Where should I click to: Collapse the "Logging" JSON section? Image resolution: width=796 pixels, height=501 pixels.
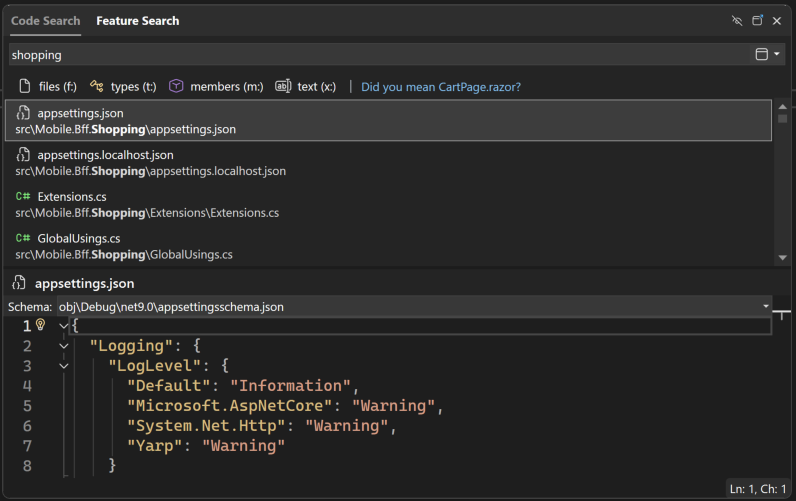point(64,346)
